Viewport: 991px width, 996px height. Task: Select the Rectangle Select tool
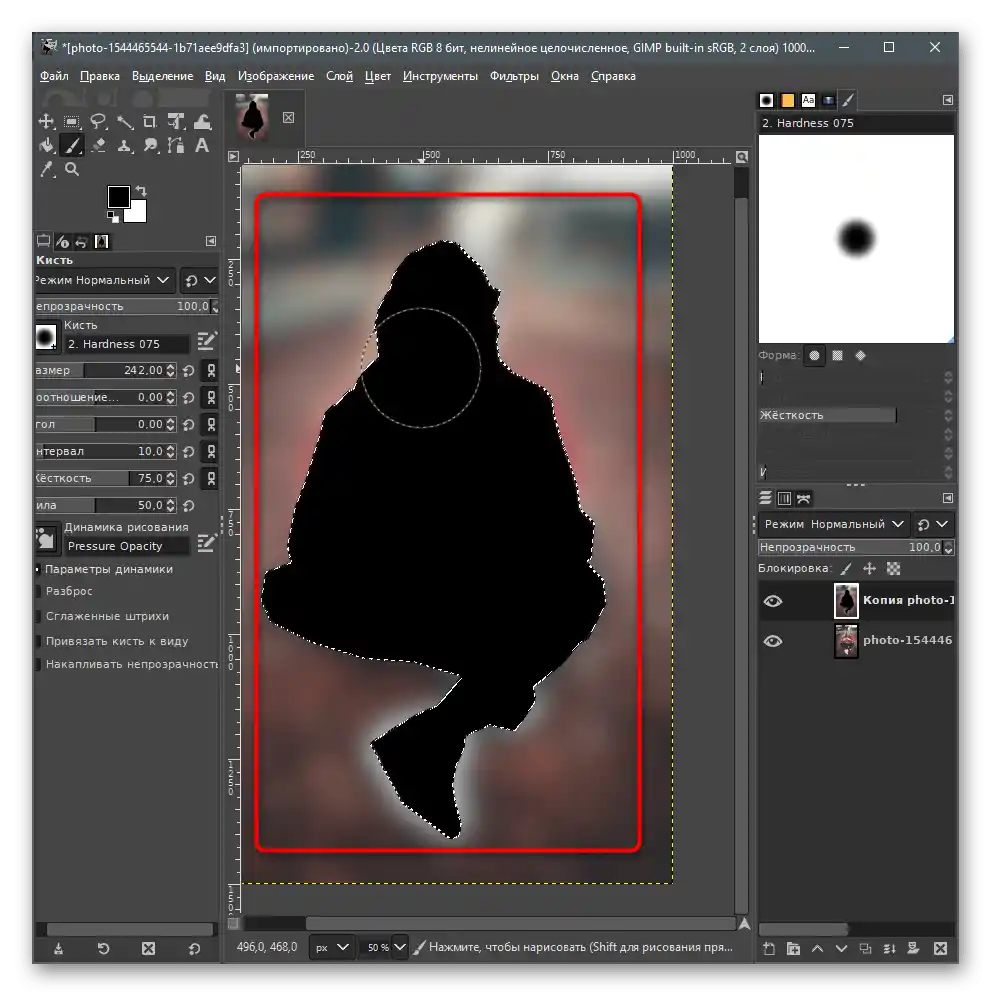[72, 121]
